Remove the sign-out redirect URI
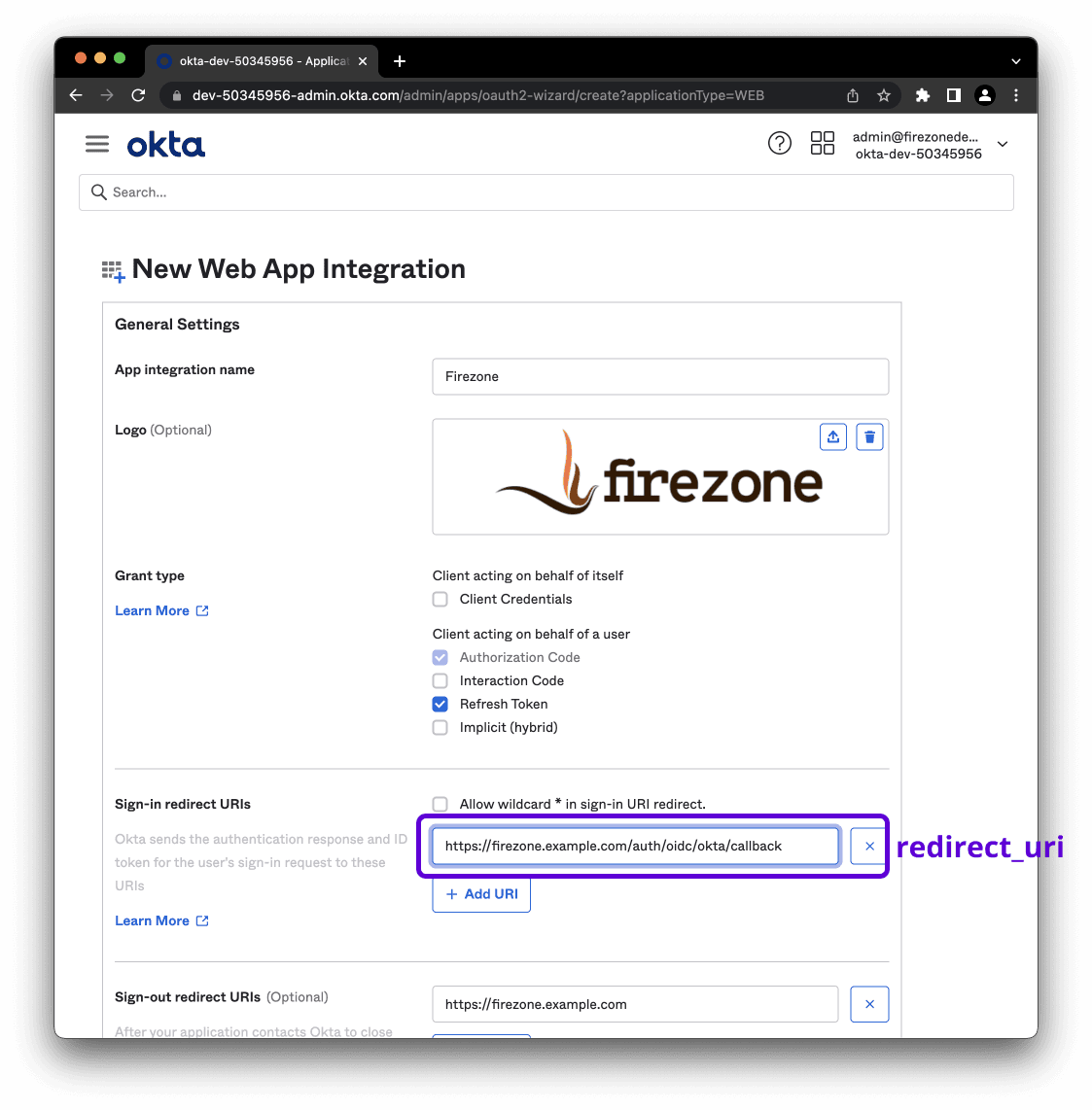 (x=869, y=1004)
